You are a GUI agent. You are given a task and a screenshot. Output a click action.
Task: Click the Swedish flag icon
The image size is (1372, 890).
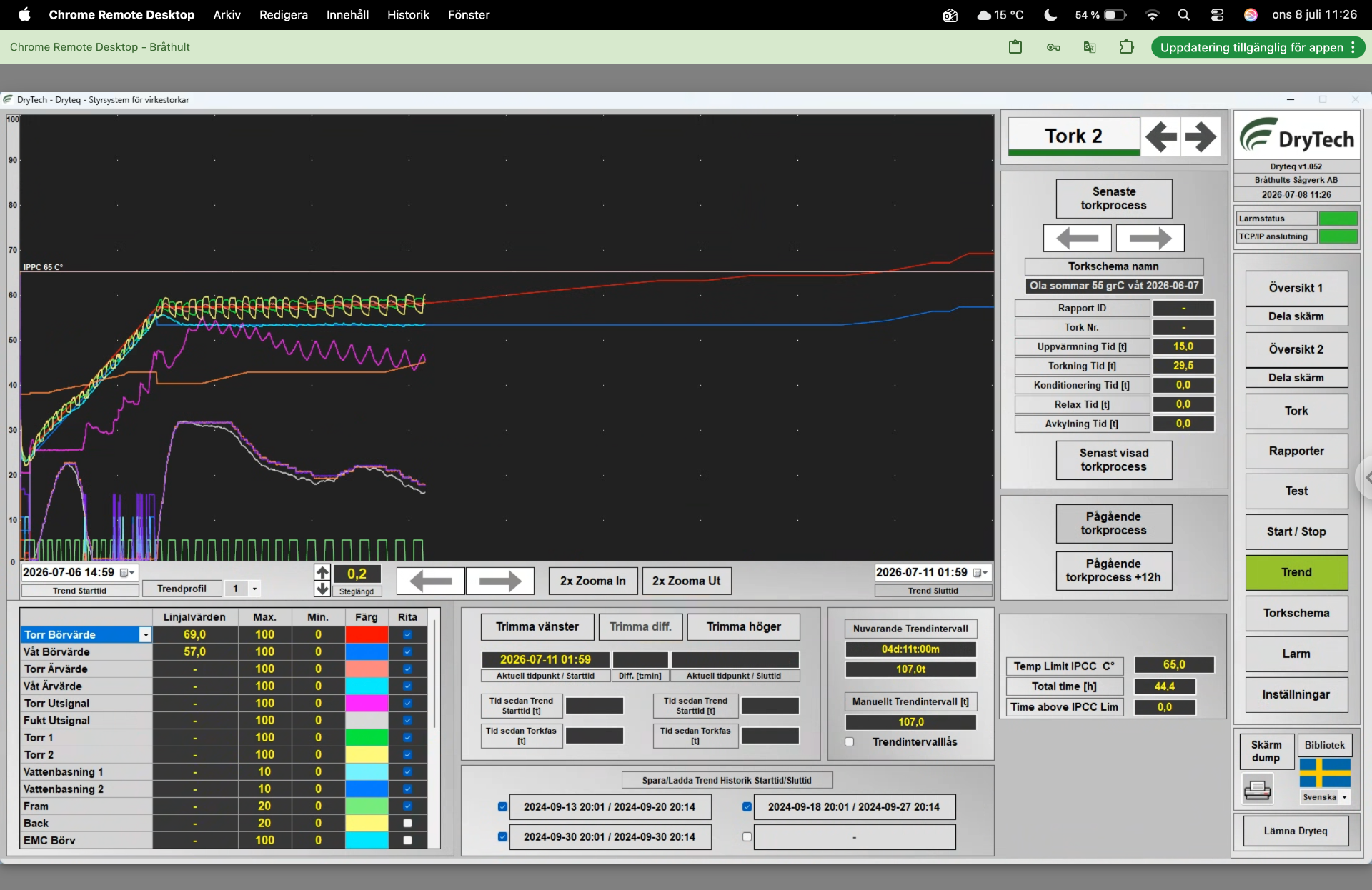click(x=1325, y=772)
